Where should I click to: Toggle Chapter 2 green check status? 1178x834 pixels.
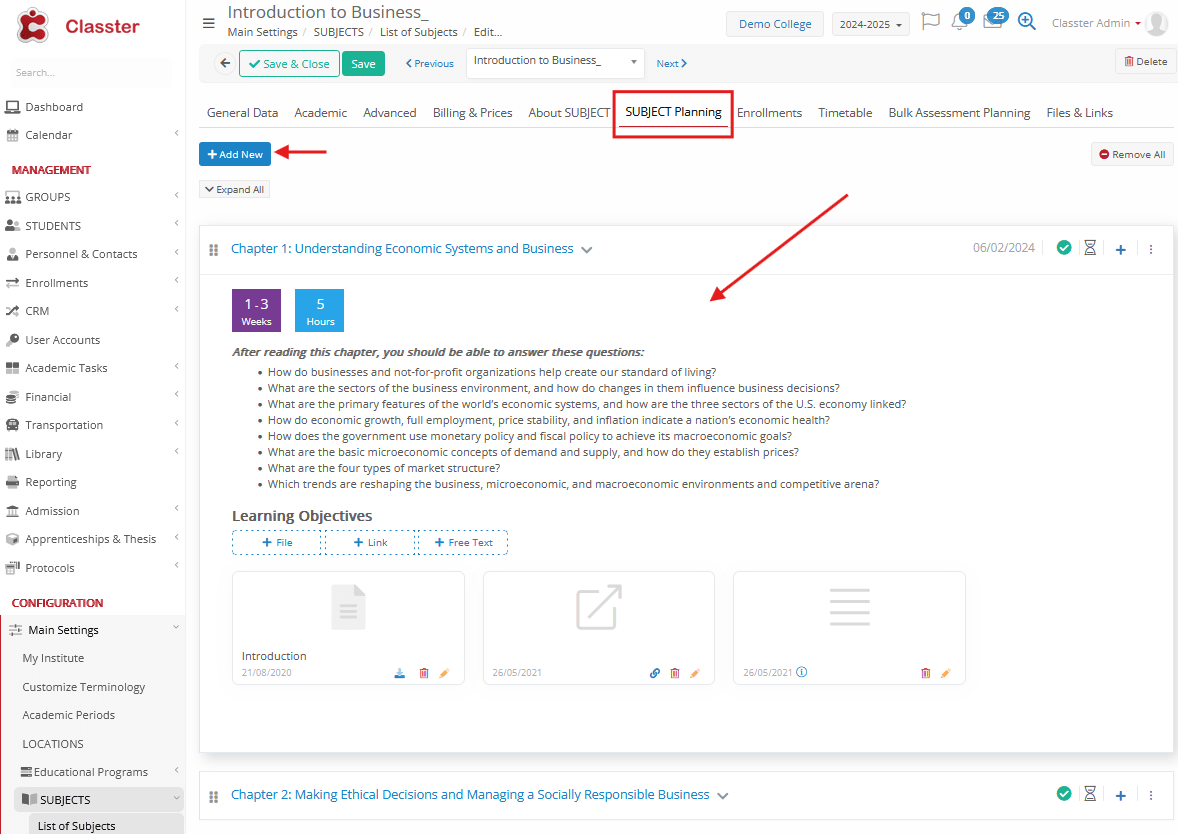point(1064,794)
